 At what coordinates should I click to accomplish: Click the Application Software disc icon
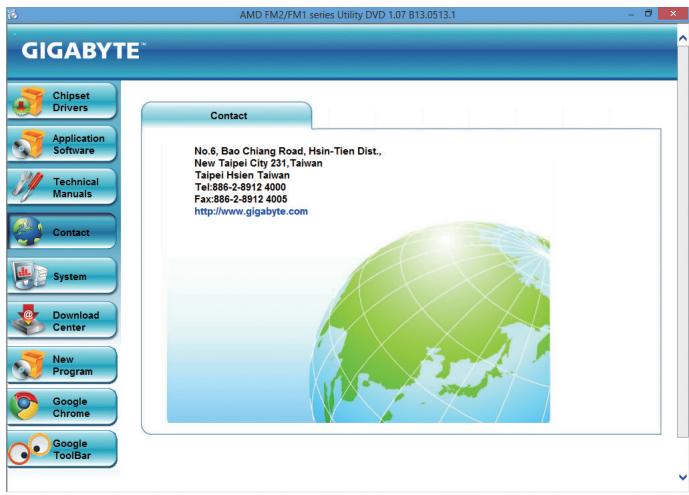pyautogui.click(x=28, y=145)
